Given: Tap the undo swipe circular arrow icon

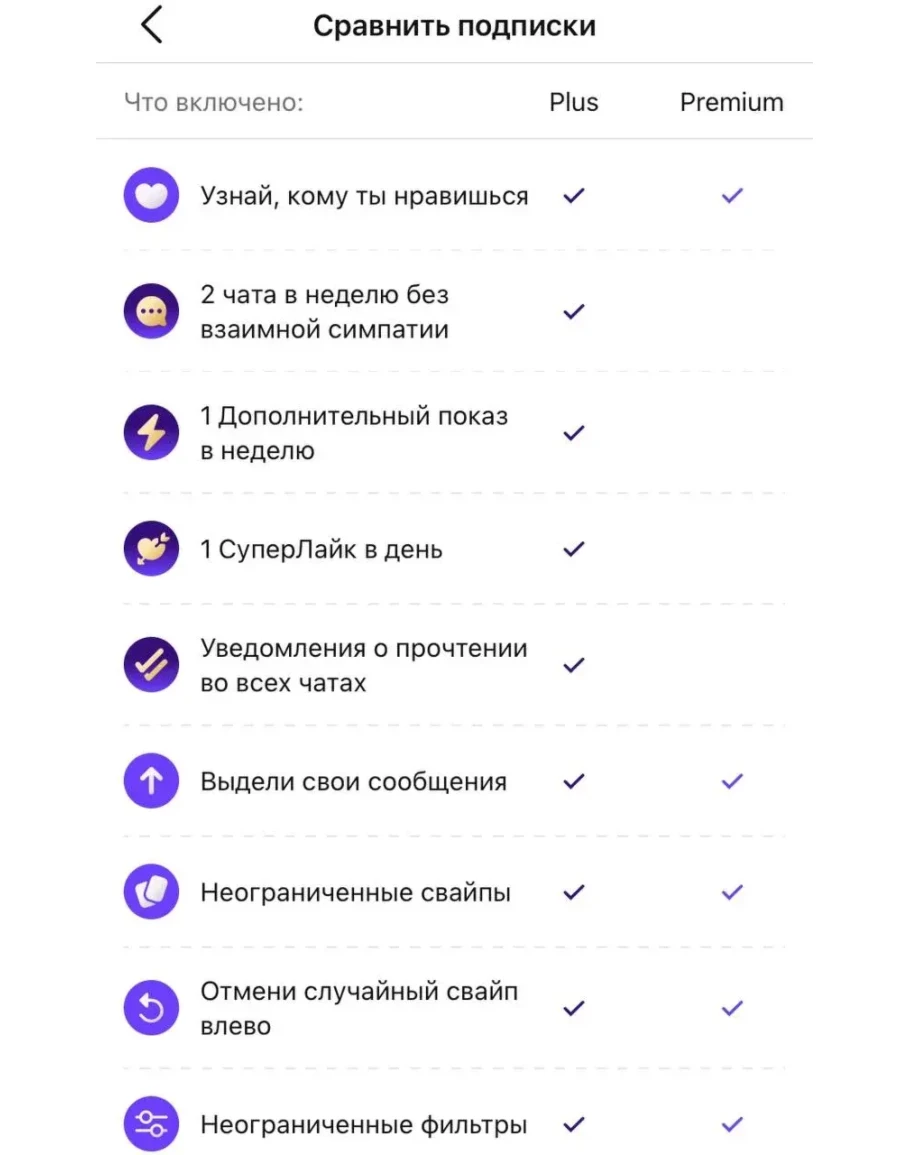Looking at the screenshot, I should click(151, 1008).
